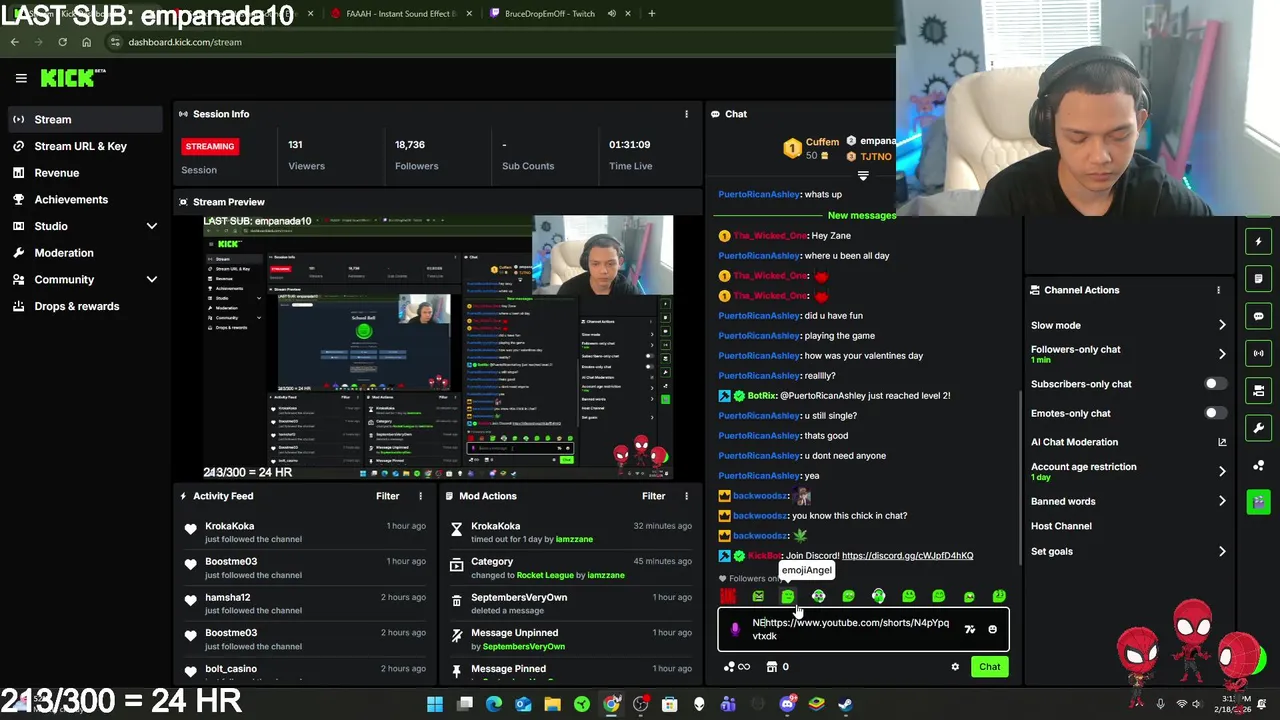Open Microsoft Edge from the taskbar
Screen dimensions: 1280x720
(x=494, y=705)
